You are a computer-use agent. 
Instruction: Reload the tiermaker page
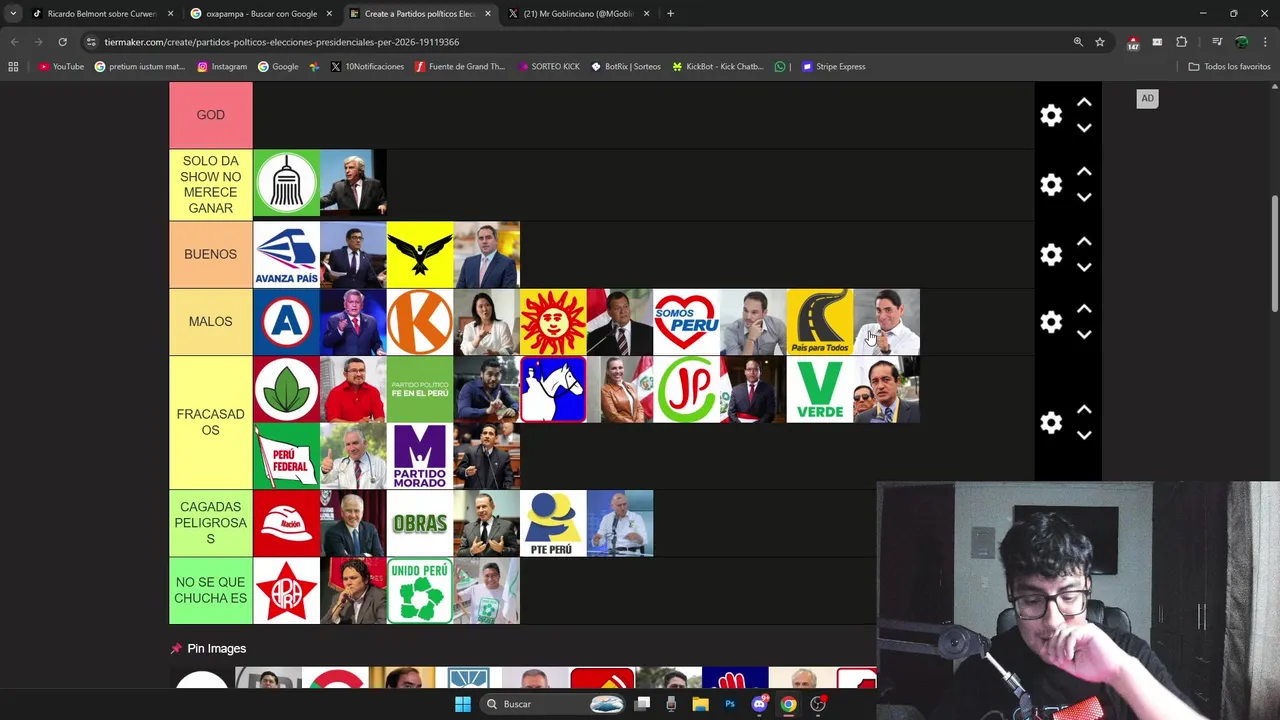point(62,42)
